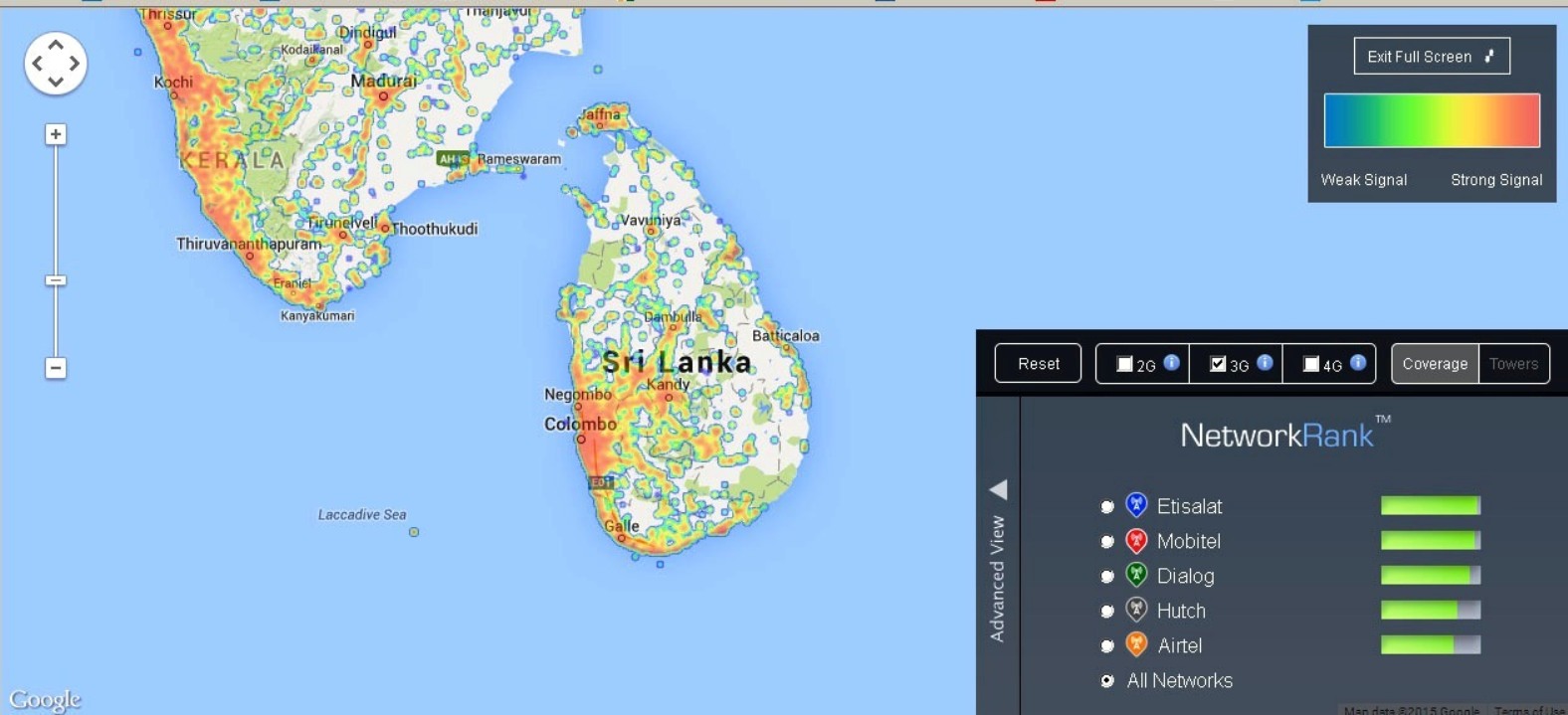Click the Mobitel red tower icon
Screen dimensions: 1568x715
[1136, 541]
